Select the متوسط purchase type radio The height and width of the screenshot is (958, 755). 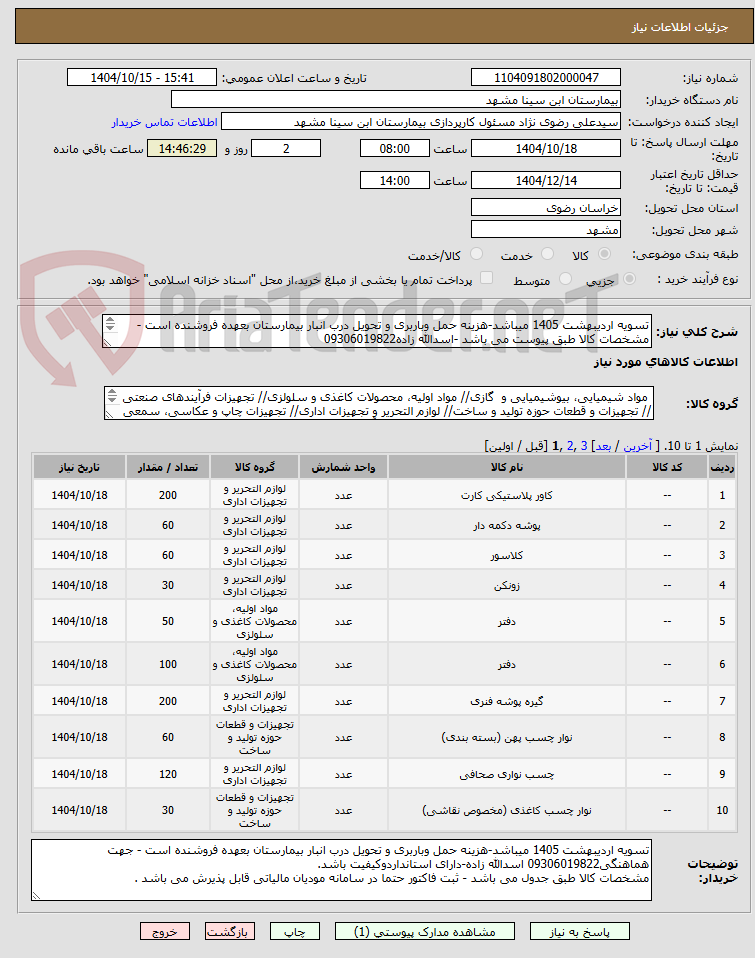[566, 279]
